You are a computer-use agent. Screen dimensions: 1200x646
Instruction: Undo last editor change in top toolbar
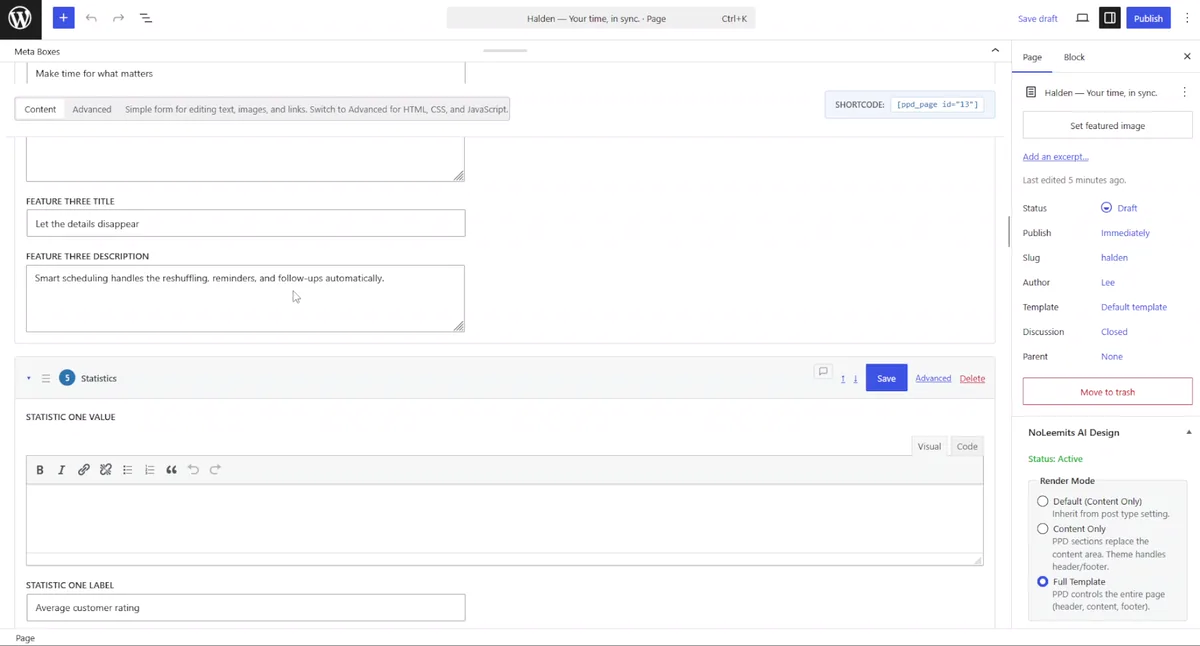(91, 18)
